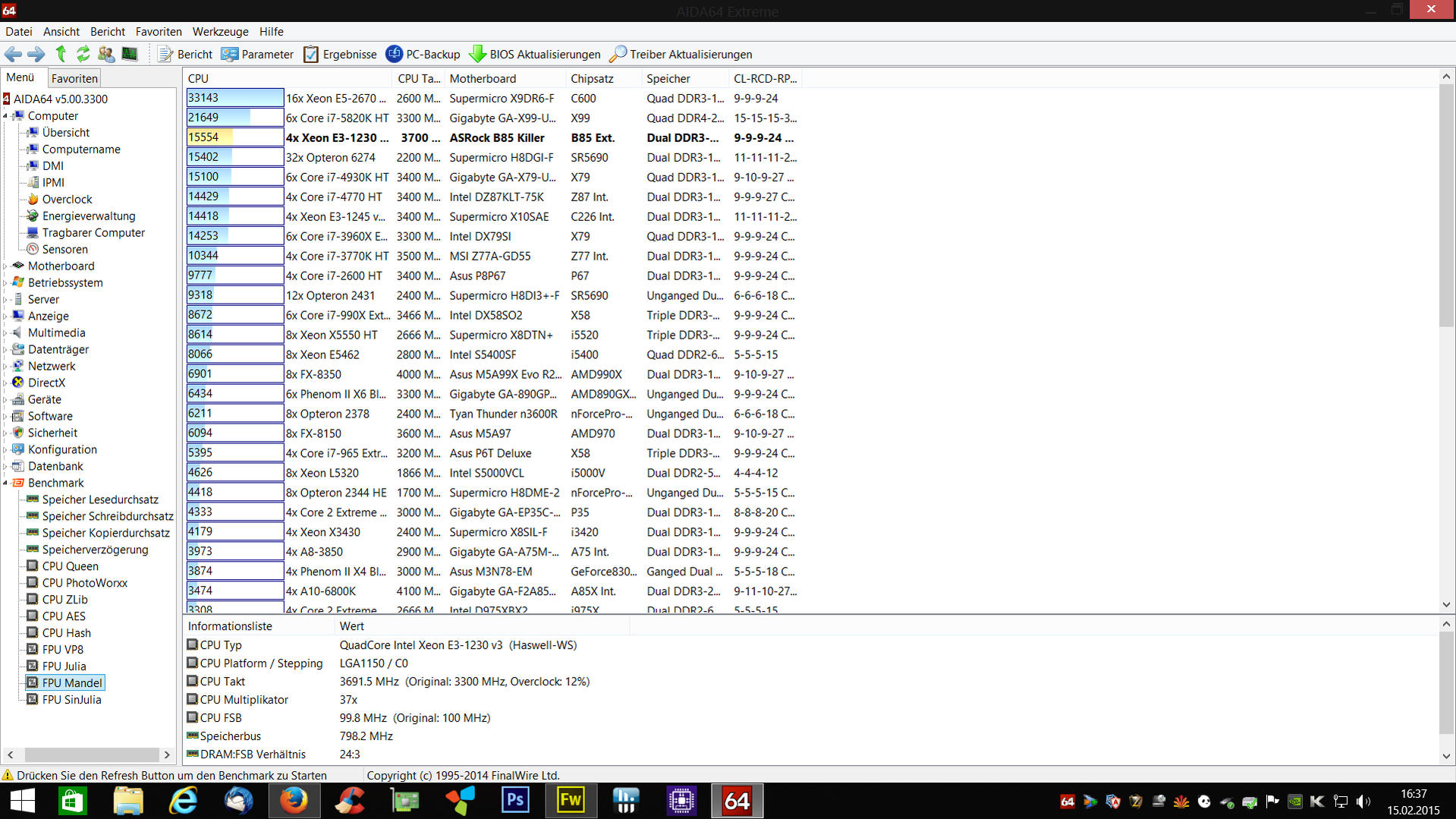Sort by the Motherboard column header
Image resolution: width=1456 pixels, height=819 pixels.
pyautogui.click(x=505, y=78)
